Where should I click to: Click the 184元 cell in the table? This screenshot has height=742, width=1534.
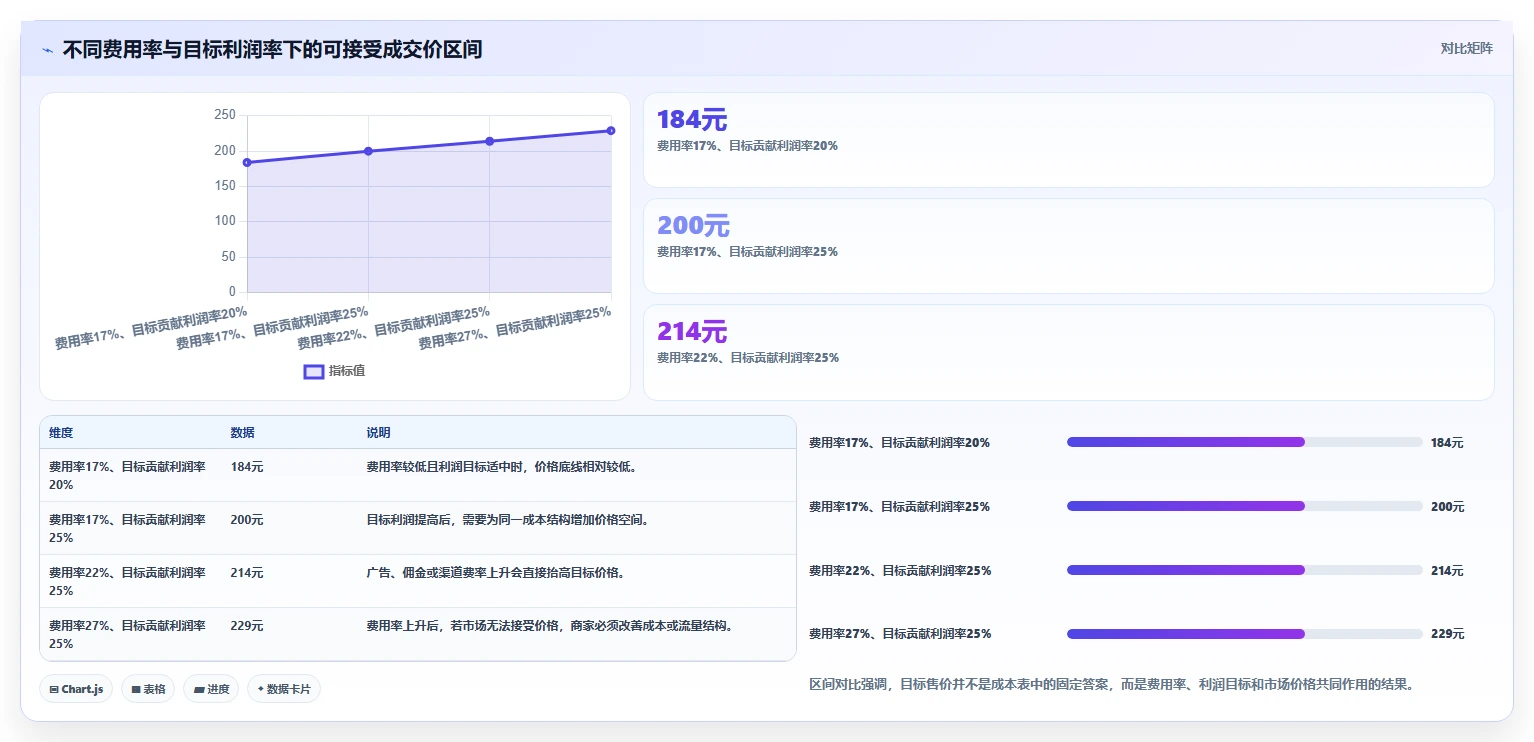click(247, 466)
